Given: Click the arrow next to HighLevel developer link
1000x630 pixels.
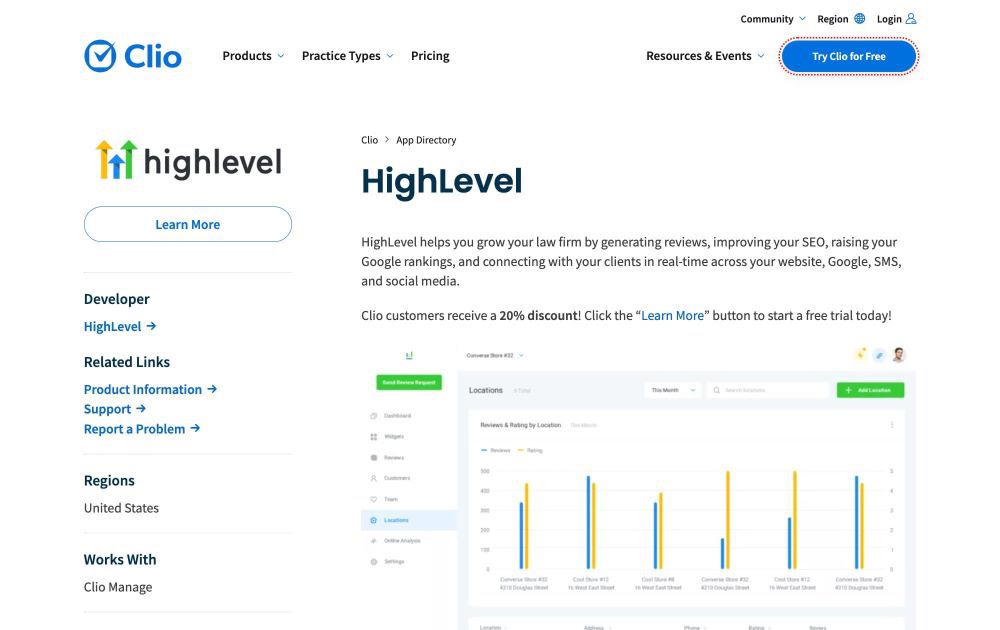Looking at the screenshot, I should tap(151, 326).
